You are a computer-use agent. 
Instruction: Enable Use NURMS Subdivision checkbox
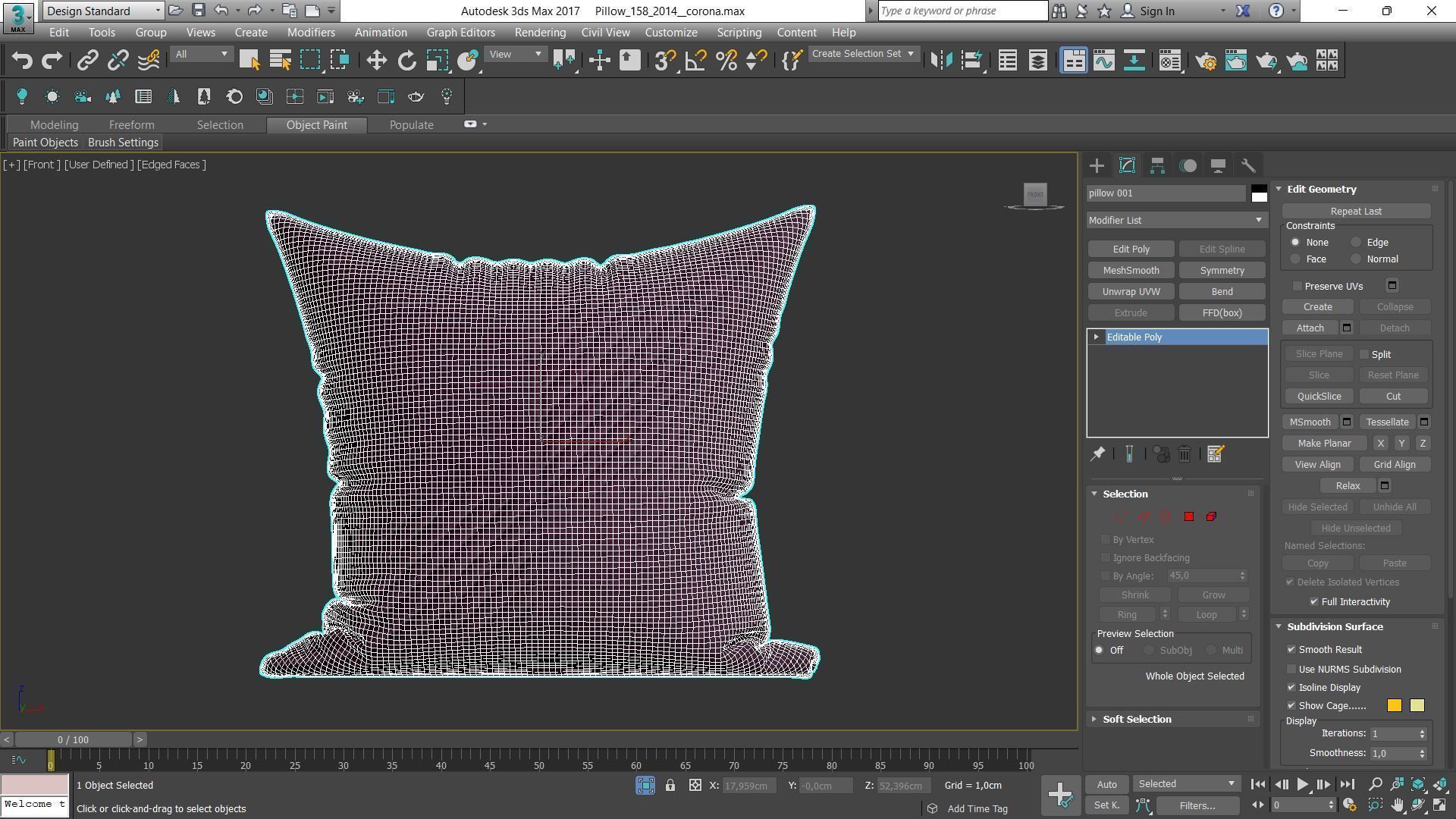point(1291,669)
